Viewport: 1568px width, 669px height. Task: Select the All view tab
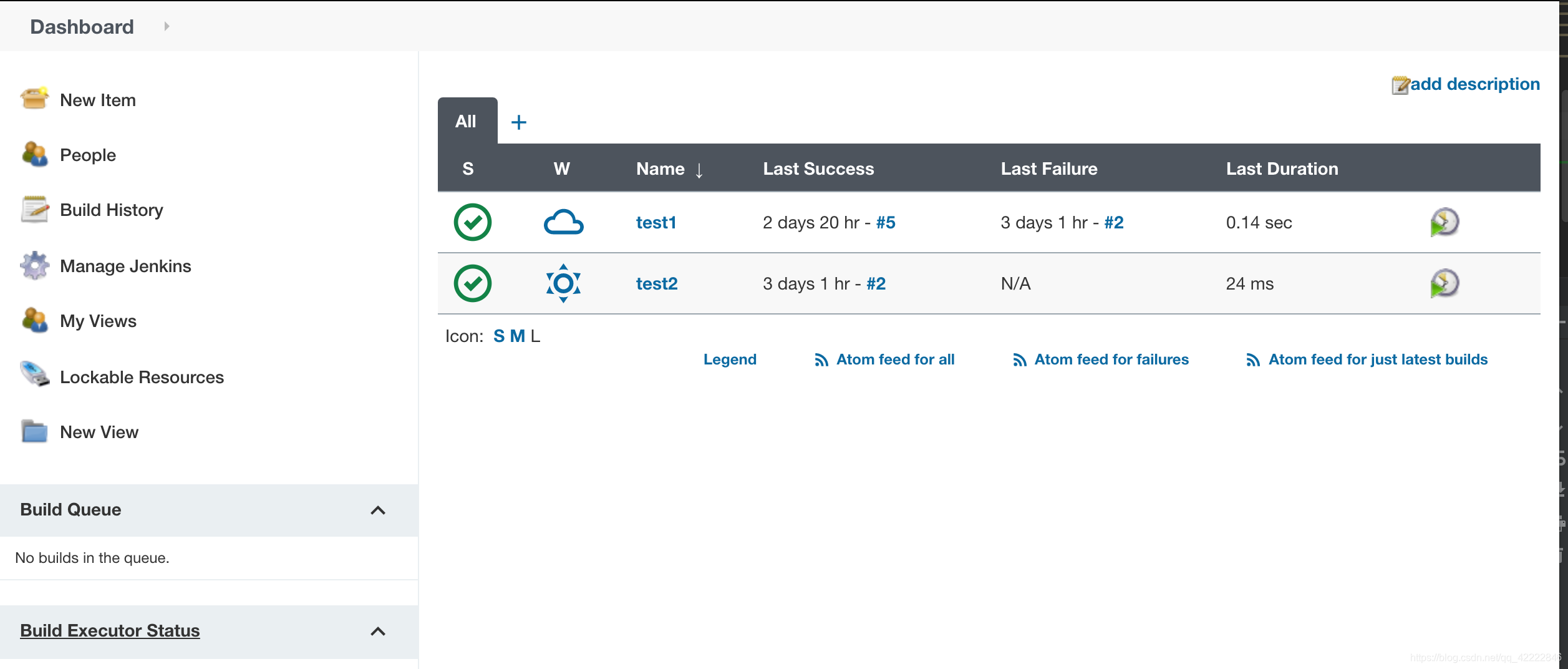[467, 120]
